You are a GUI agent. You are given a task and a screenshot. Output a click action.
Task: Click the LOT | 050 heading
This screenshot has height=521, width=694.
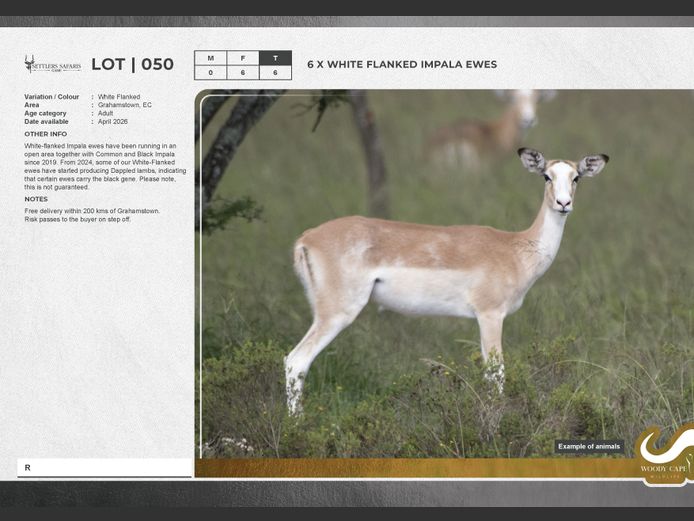(x=132, y=64)
